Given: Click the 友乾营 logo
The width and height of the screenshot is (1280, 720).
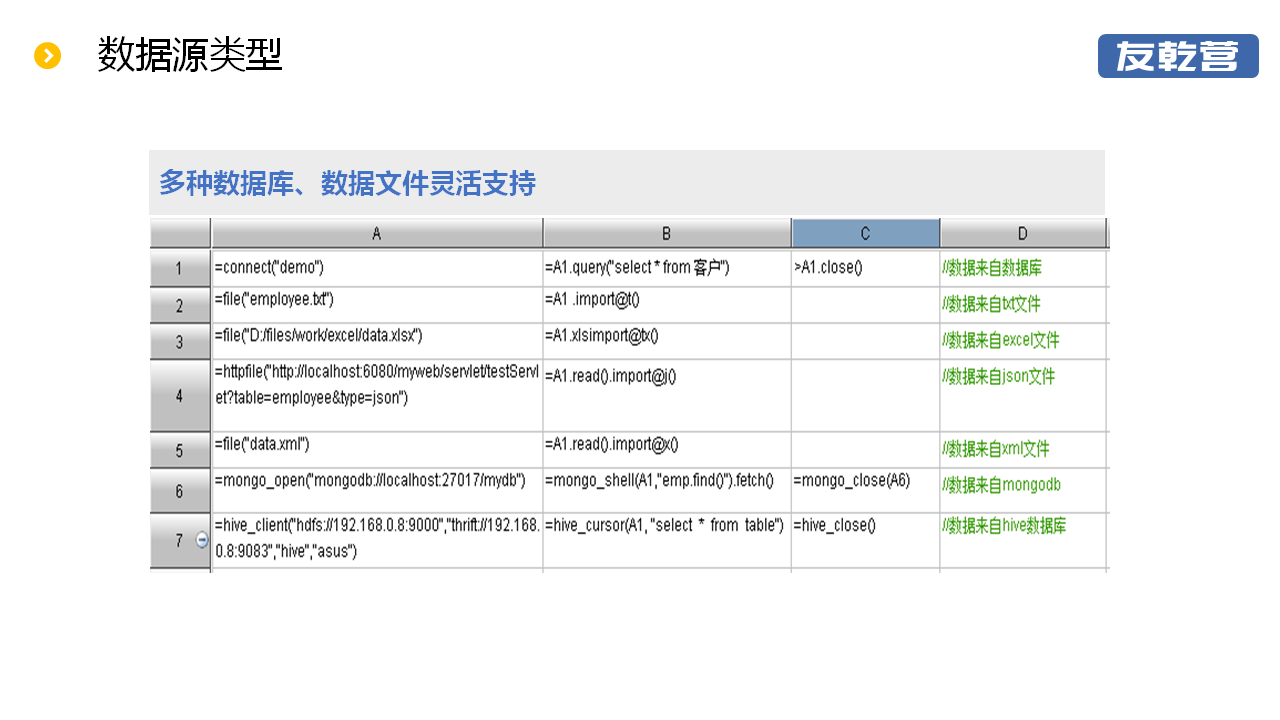Looking at the screenshot, I should 1178,56.
